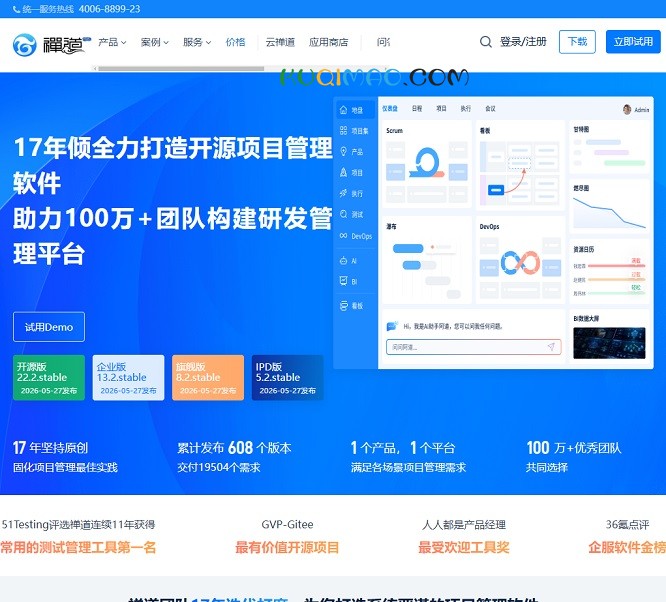Click the '最有价值开源项目' award text
This screenshot has height=602, width=666.
point(287,547)
